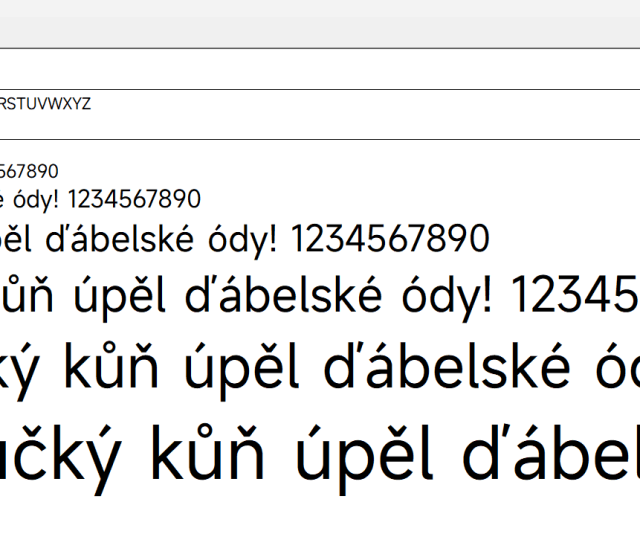640x560 pixels.
Task: Click 'ódy!' in the line ending in 12345
Action: coord(453,295)
